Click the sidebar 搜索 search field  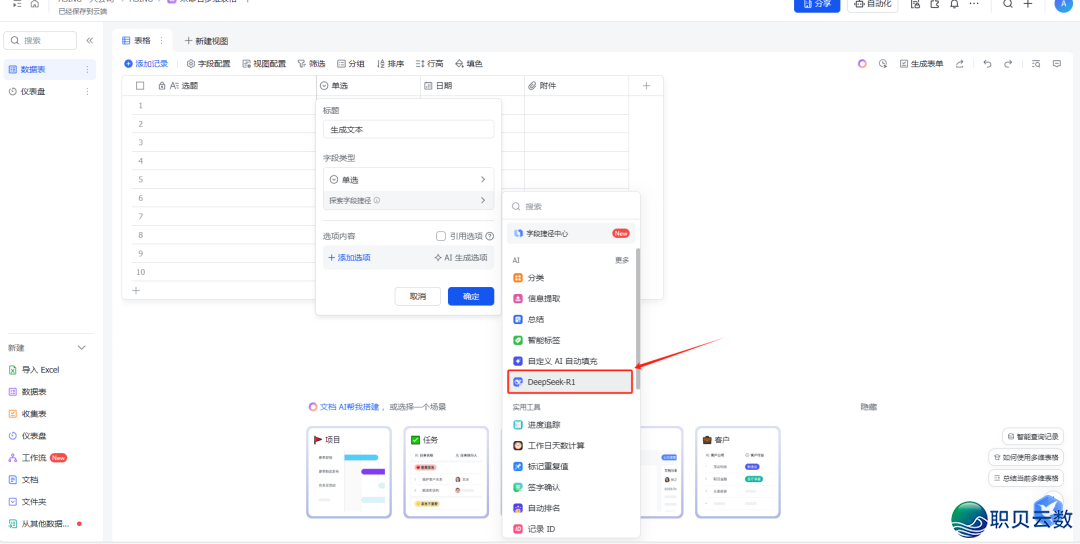40,41
